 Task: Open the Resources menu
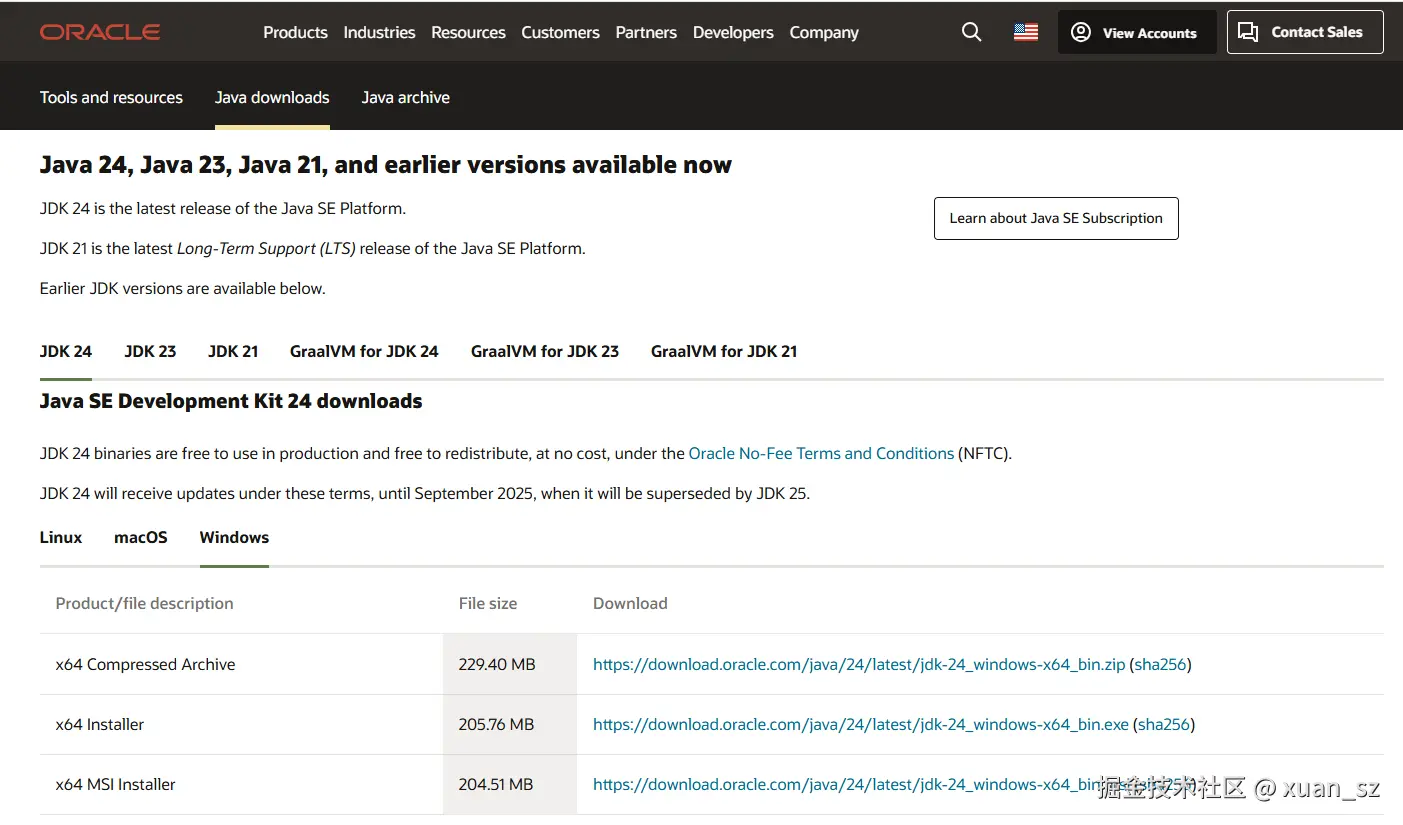[468, 32]
